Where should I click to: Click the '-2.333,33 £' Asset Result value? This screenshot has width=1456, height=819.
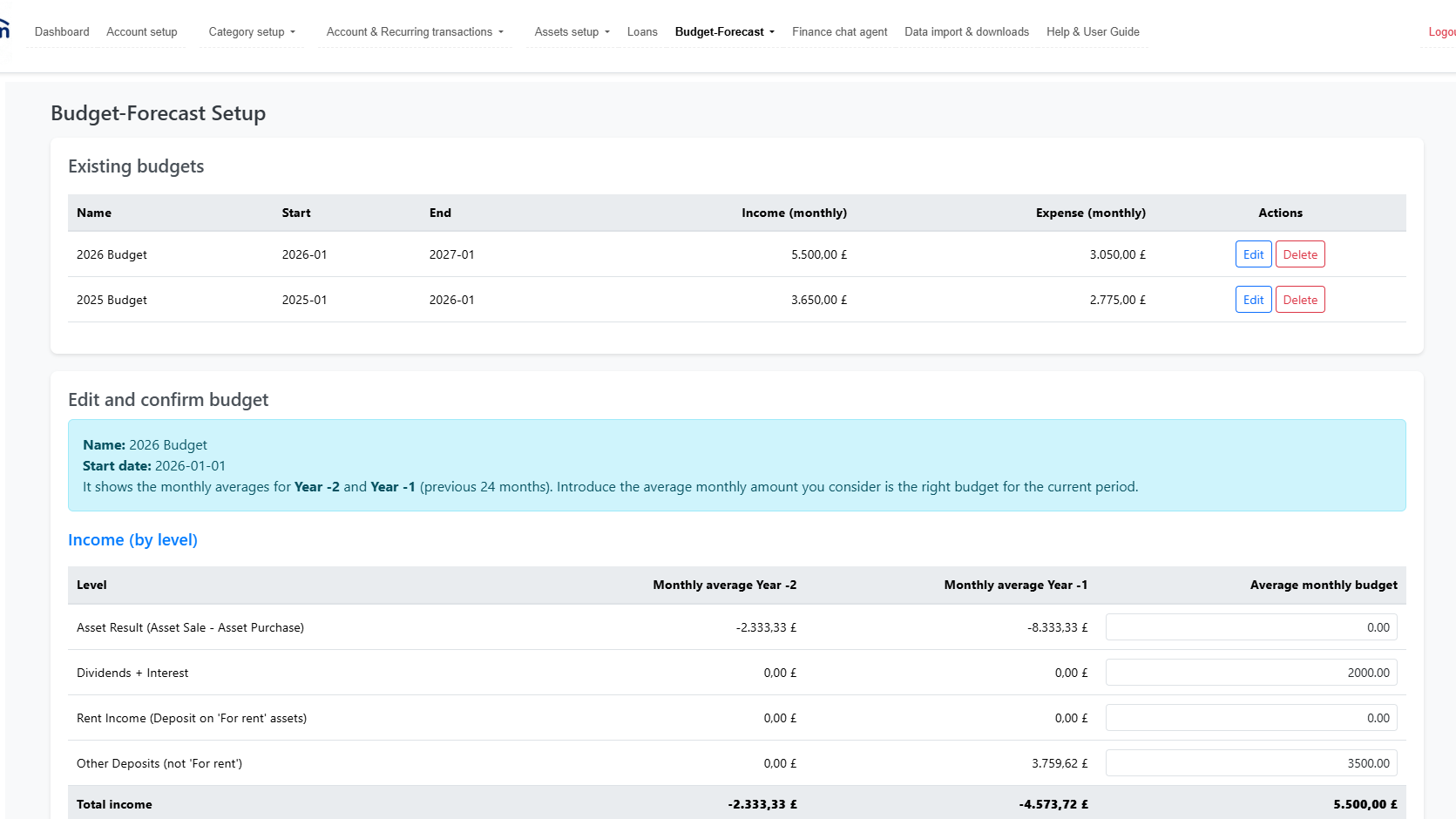click(x=766, y=627)
